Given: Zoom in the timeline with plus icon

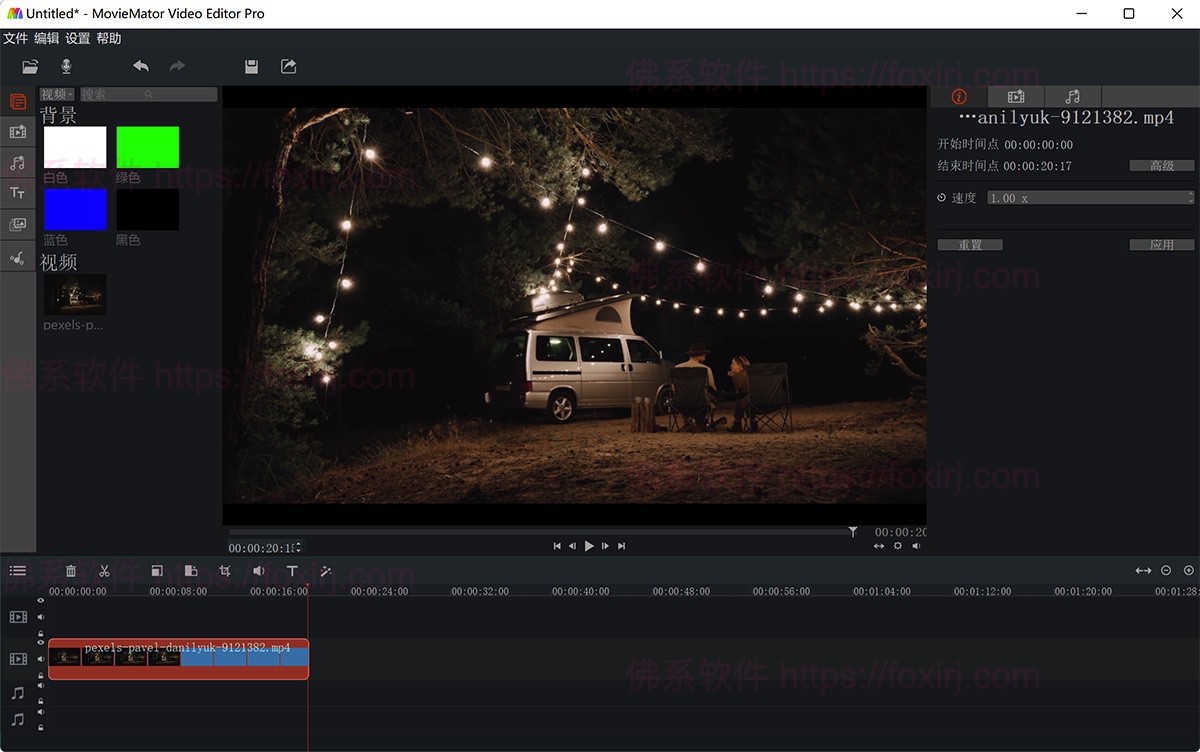Looking at the screenshot, I should [x=1188, y=571].
